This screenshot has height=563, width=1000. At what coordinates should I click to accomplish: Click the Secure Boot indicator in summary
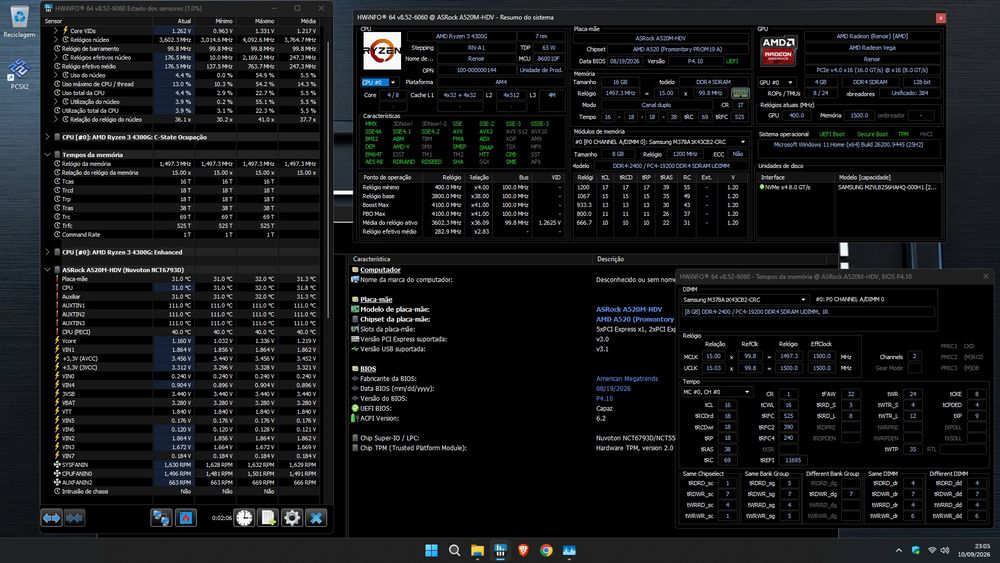coord(872,135)
